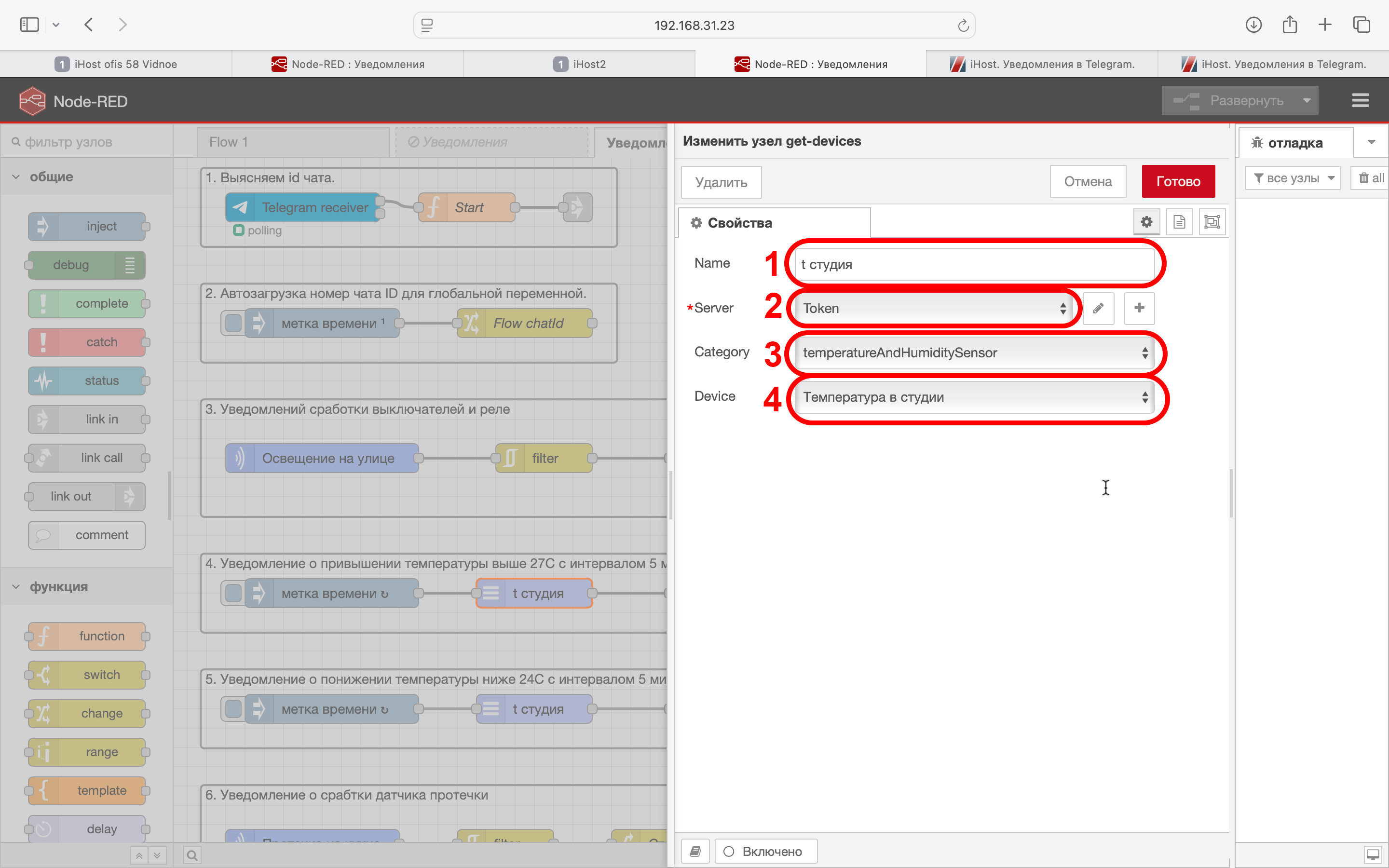
Task: Click the pencil icon to edit Server
Action: click(1098, 308)
